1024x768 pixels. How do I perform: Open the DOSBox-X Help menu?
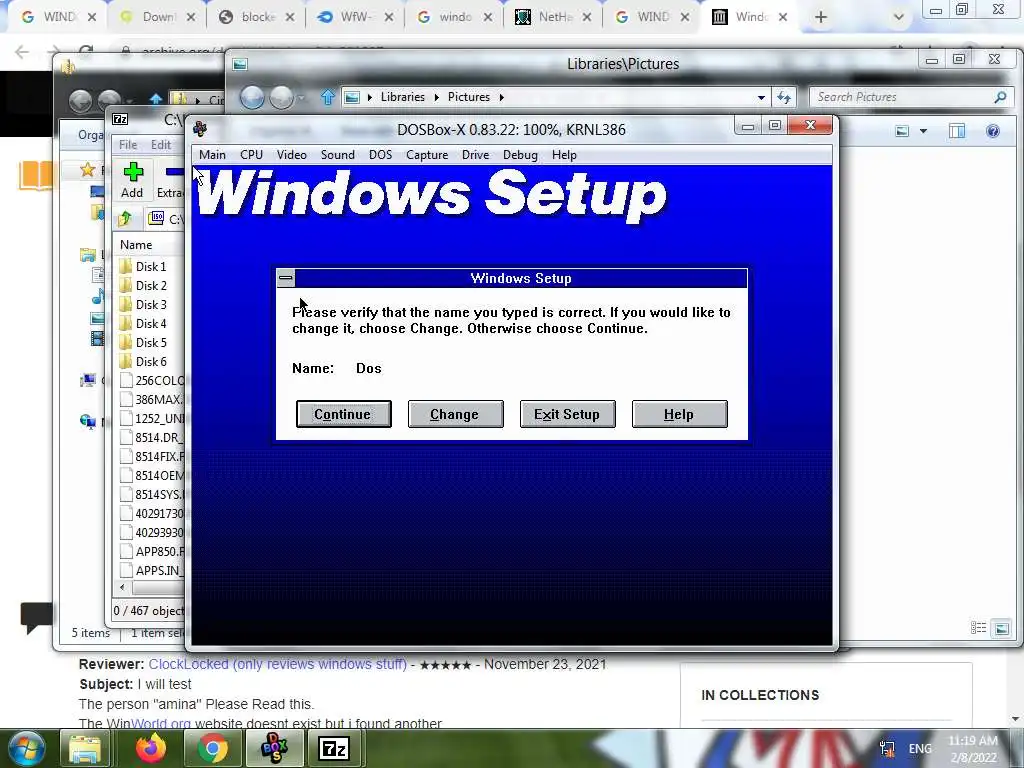point(564,155)
